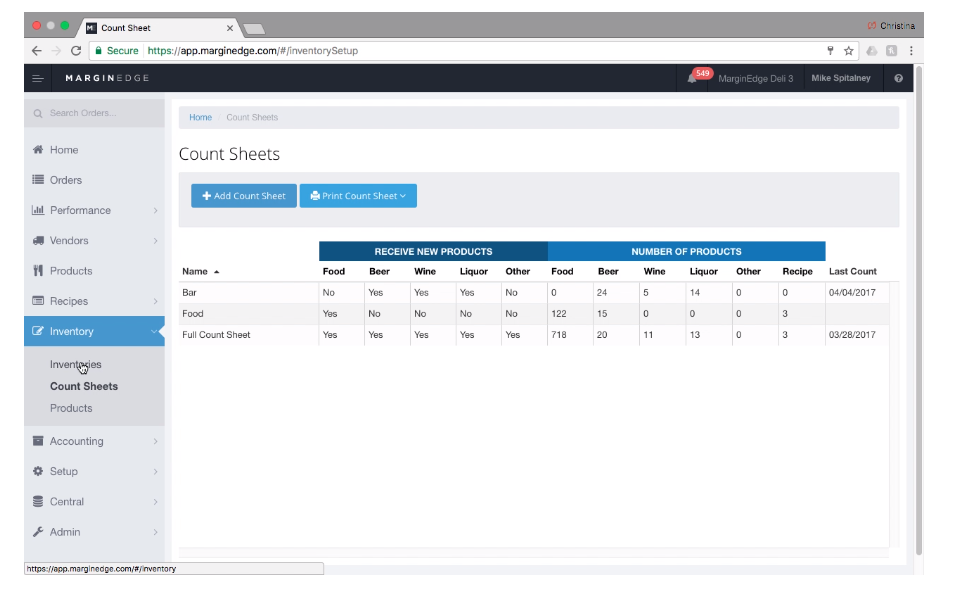
Task: Expand the Vendors sidebar section
Action: (94, 241)
